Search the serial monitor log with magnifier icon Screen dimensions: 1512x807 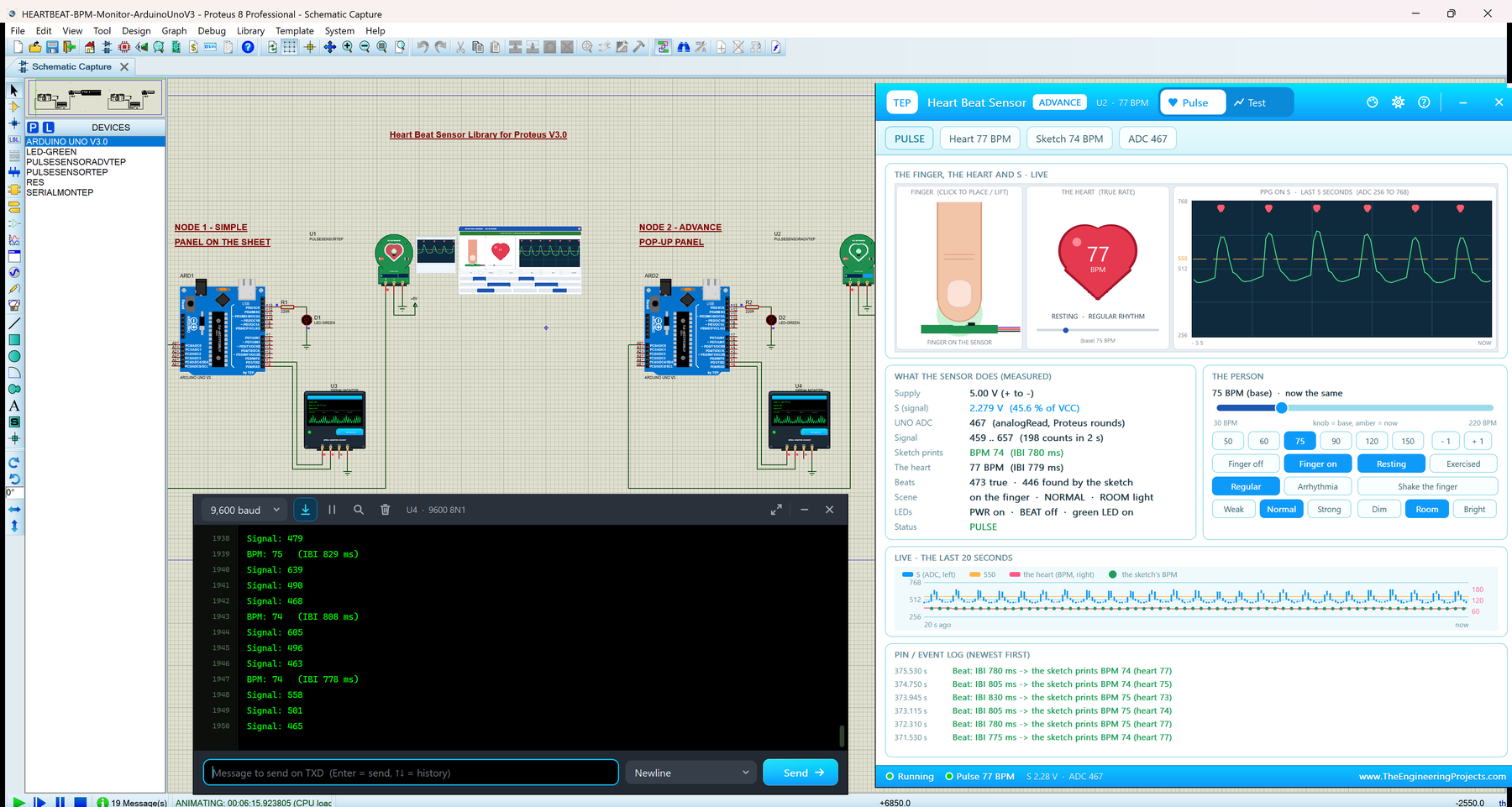(x=359, y=510)
